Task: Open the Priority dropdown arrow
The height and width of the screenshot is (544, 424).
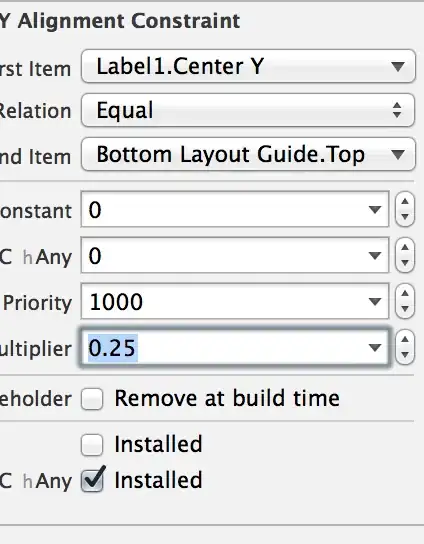Action: (x=375, y=301)
